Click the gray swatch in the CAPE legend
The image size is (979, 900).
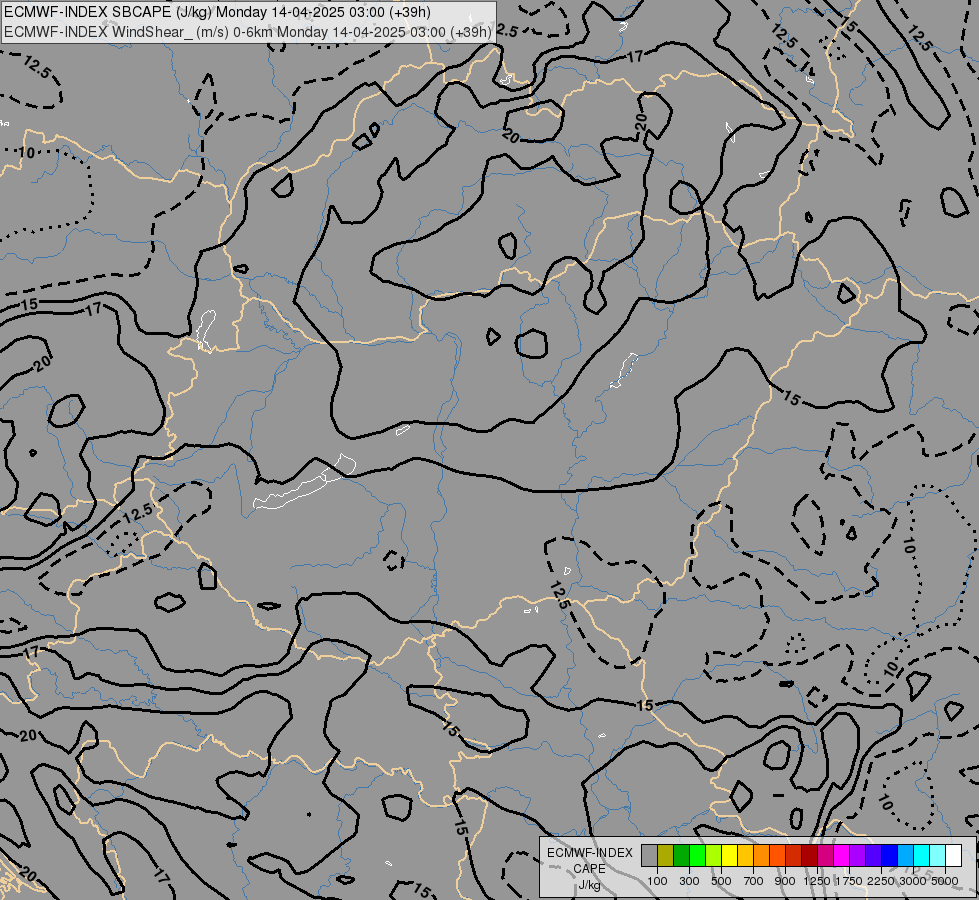pyautogui.click(x=649, y=855)
